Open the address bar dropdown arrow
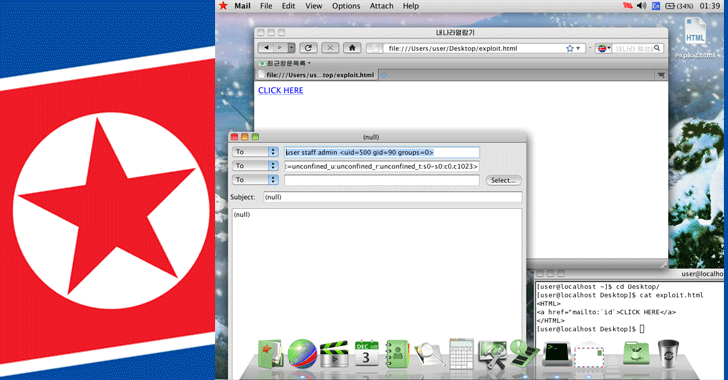 pos(578,48)
